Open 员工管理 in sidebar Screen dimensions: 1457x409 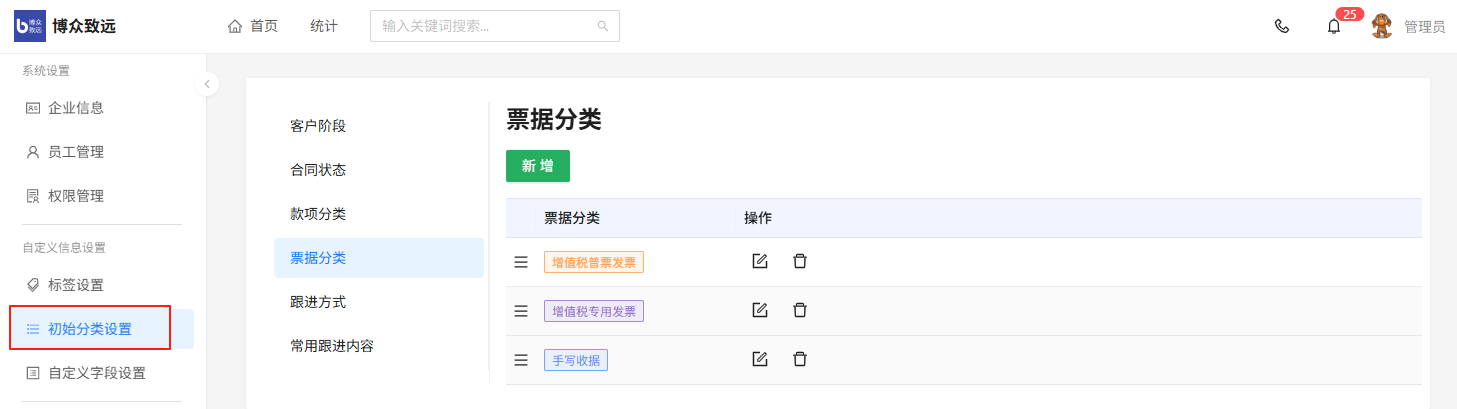pos(76,152)
